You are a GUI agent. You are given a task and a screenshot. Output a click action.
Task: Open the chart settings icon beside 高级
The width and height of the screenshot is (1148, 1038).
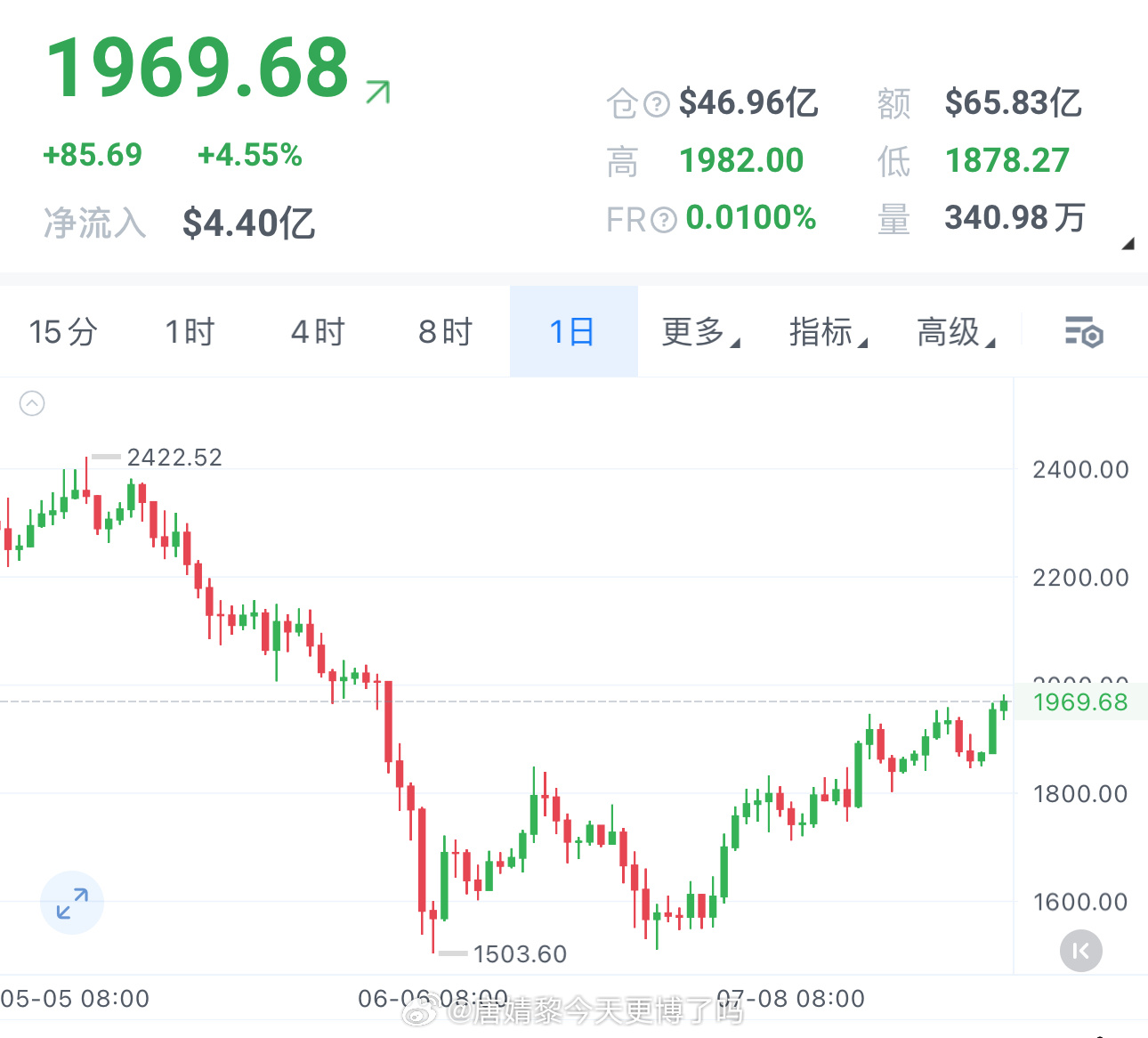click(1084, 332)
